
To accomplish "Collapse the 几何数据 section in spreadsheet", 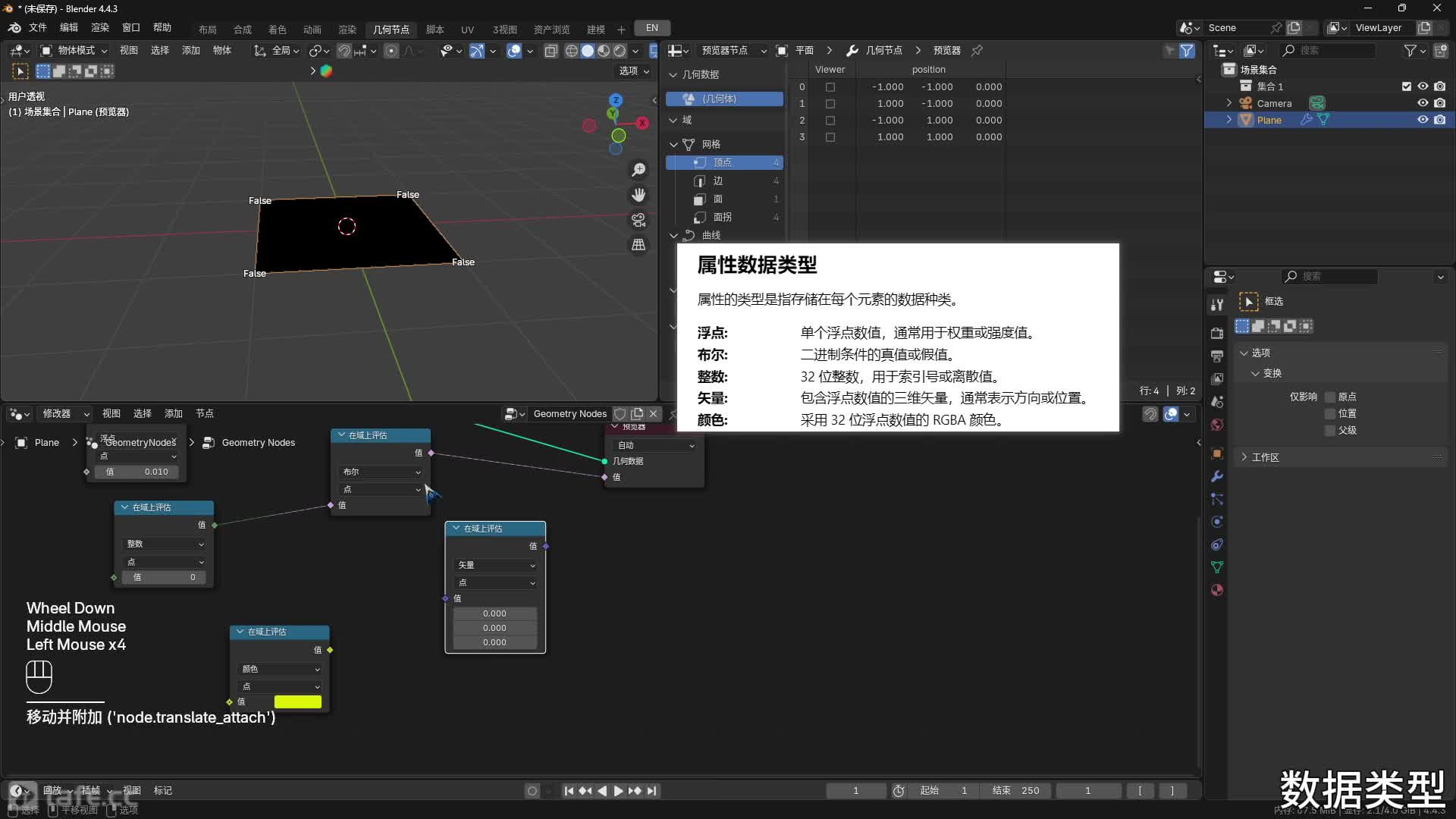I will coord(673,74).
